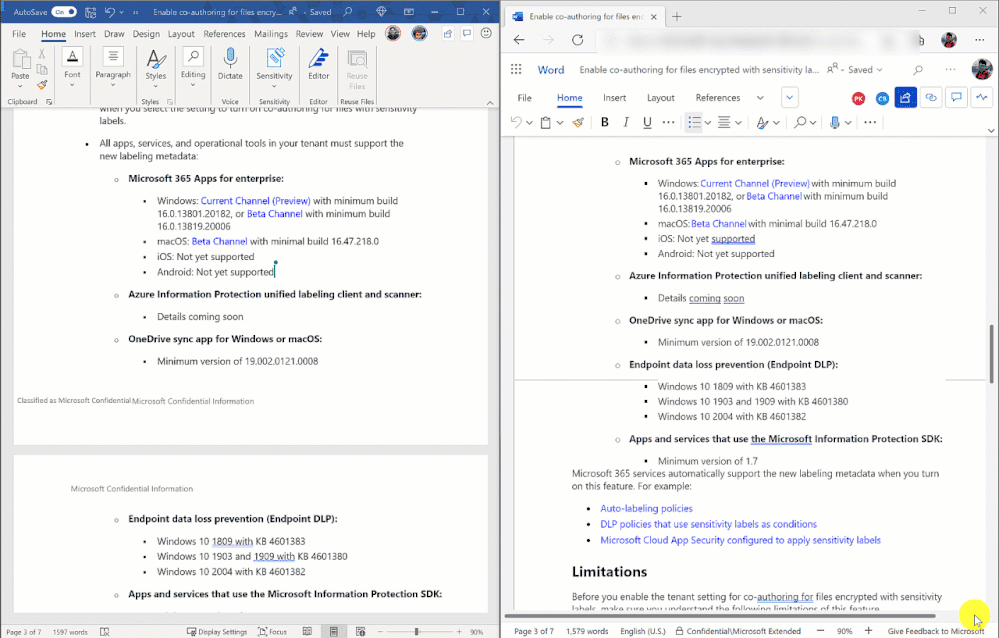Open the Layout tab in Word for the web

click(x=661, y=98)
